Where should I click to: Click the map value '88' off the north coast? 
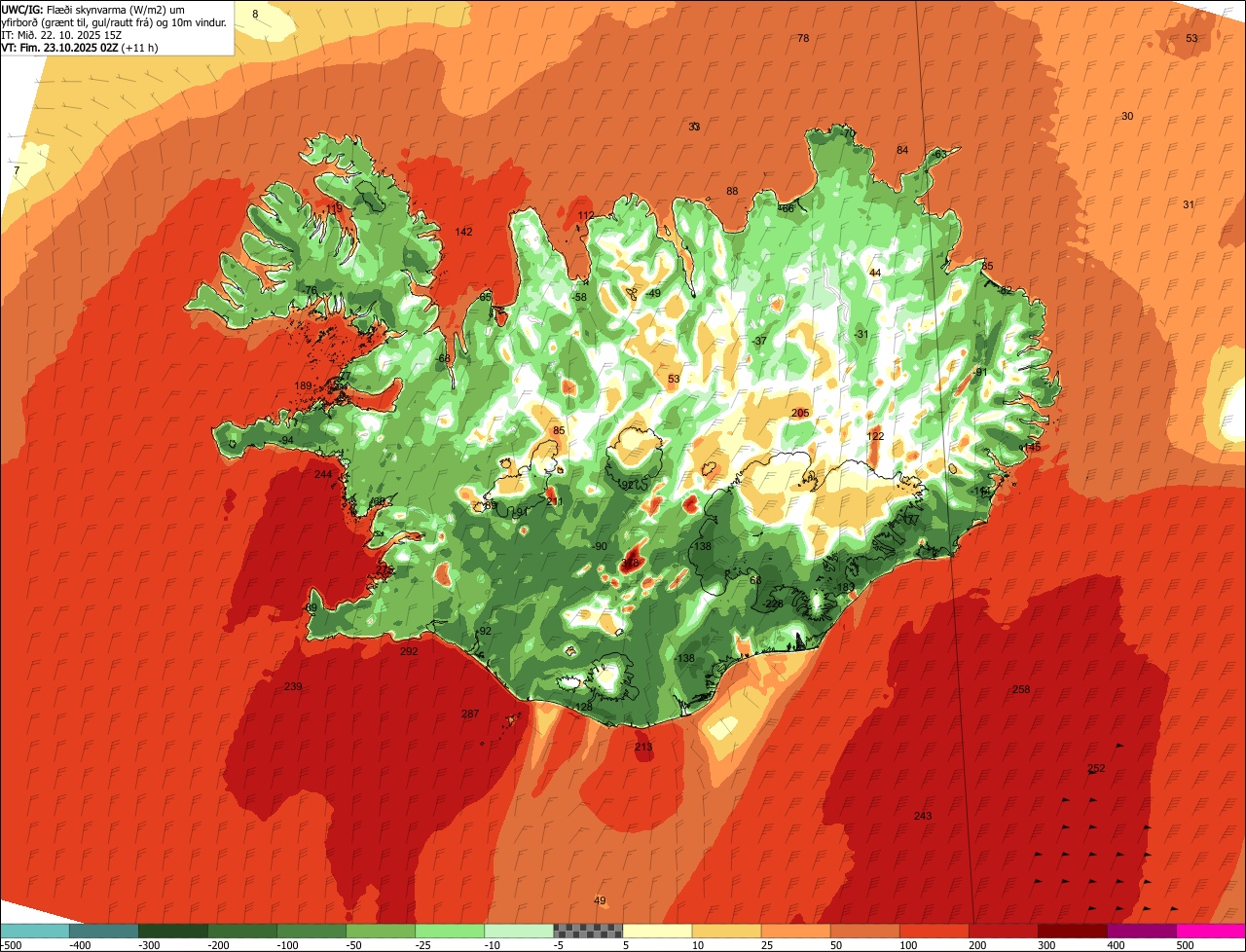tap(732, 191)
